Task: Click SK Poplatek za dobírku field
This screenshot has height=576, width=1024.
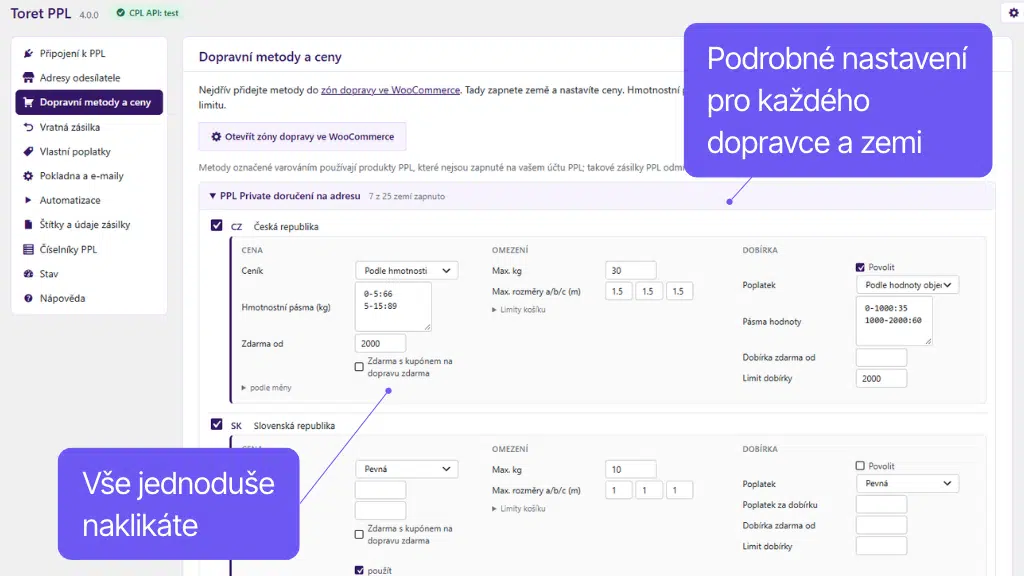Action: click(x=881, y=504)
